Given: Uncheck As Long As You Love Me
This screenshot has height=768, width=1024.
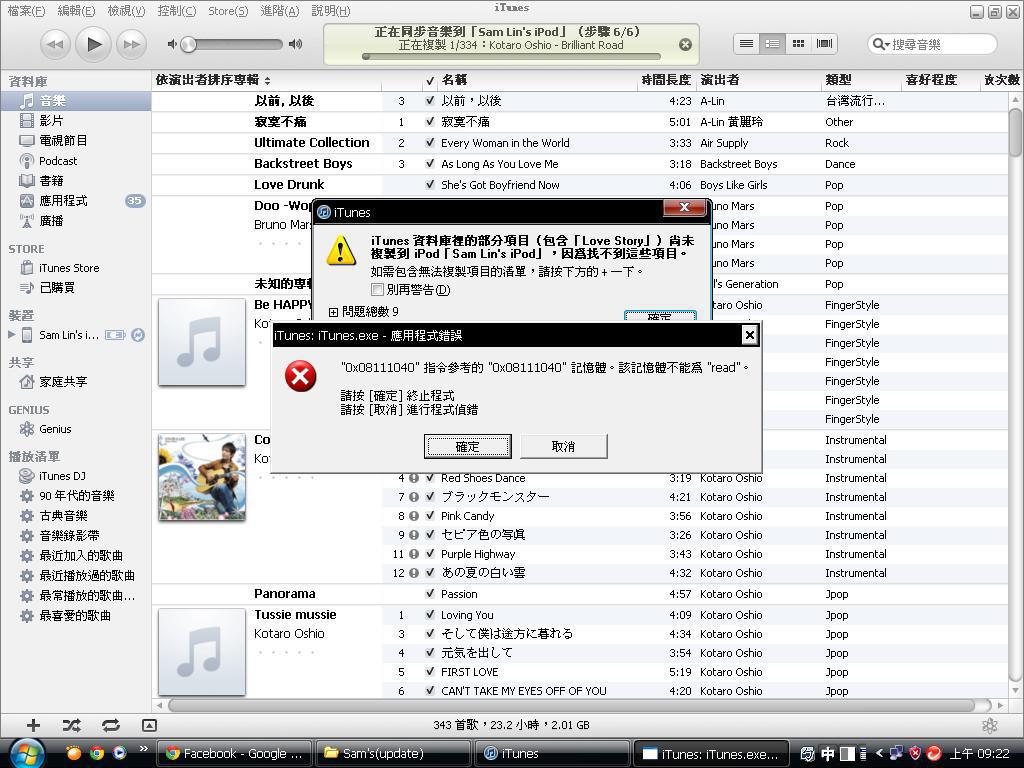Looking at the screenshot, I should pyautogui.click(x=430, y=163).
